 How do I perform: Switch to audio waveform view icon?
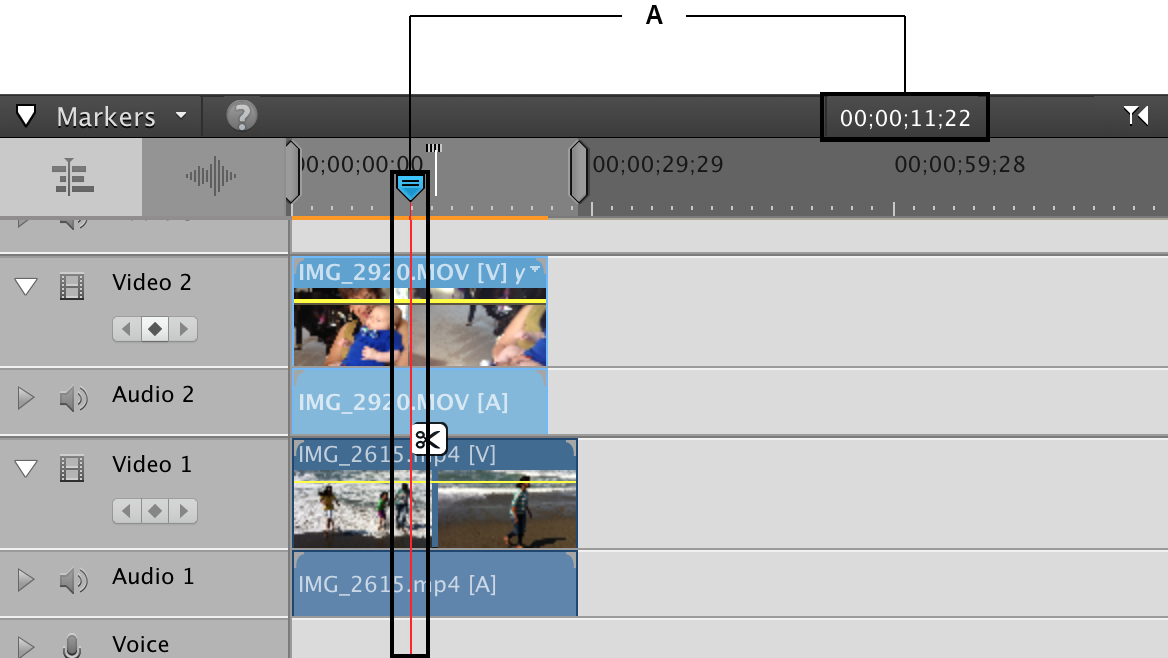pyautogui.click(x=212, y=177)
